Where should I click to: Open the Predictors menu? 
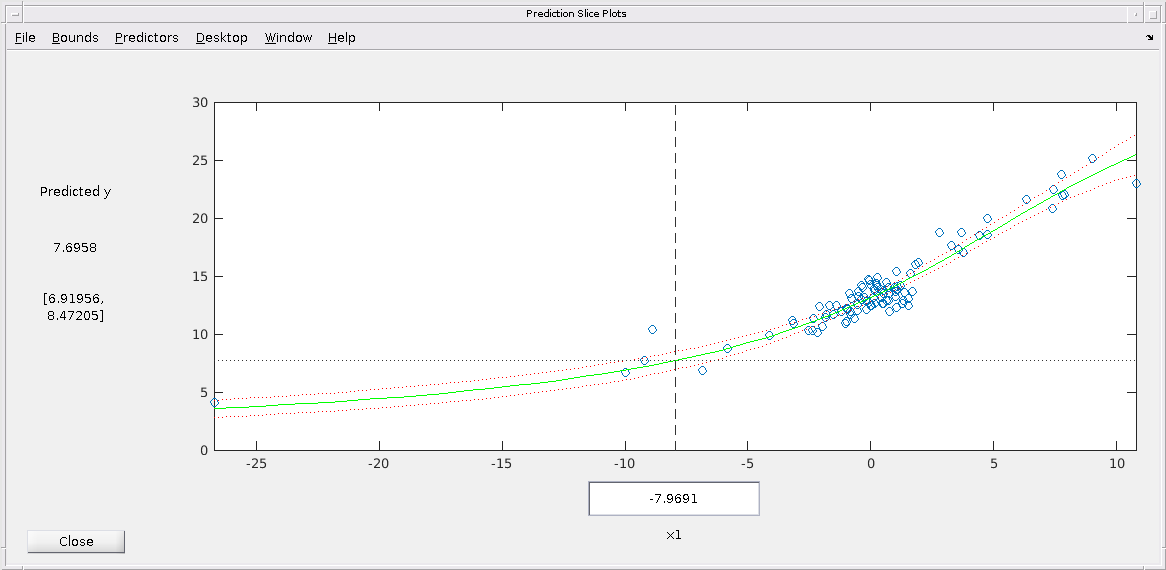pyautogui.click(x=146, y=37)
